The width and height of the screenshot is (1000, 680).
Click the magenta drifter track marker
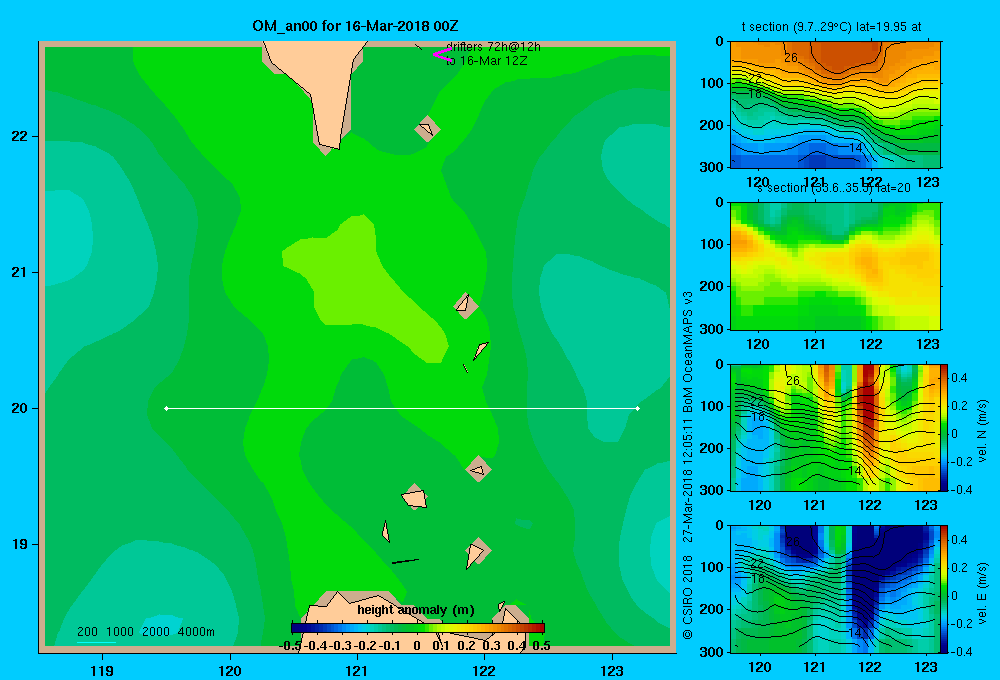442,55
